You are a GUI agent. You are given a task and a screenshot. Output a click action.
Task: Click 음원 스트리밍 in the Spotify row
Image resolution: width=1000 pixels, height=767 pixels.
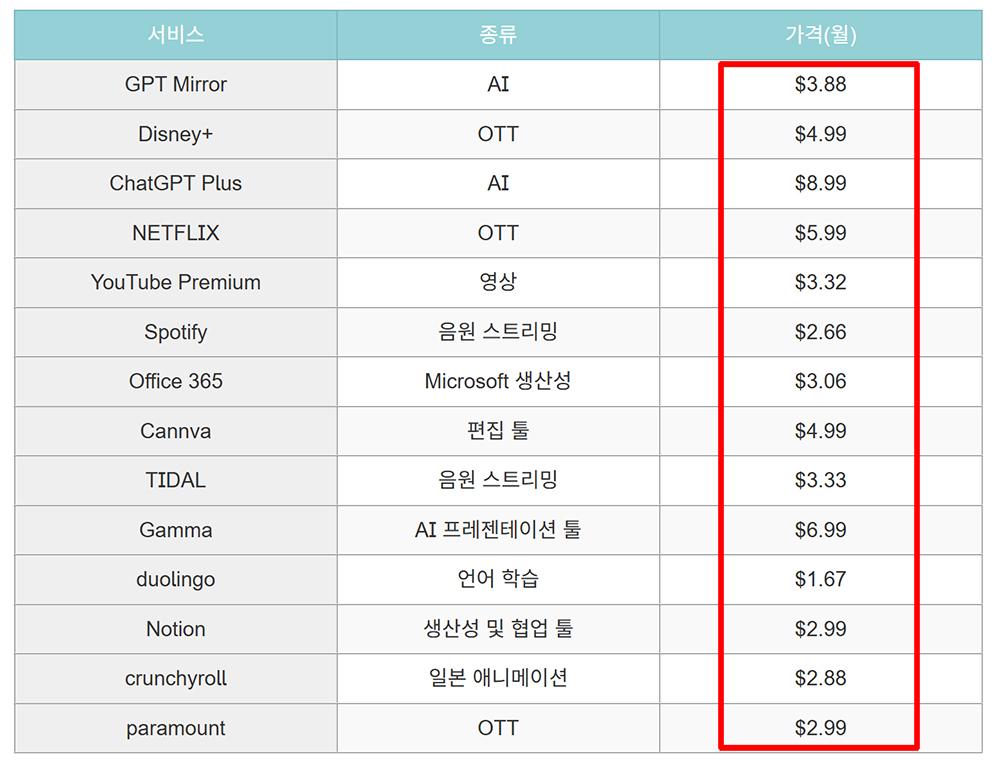click(498, 332)
